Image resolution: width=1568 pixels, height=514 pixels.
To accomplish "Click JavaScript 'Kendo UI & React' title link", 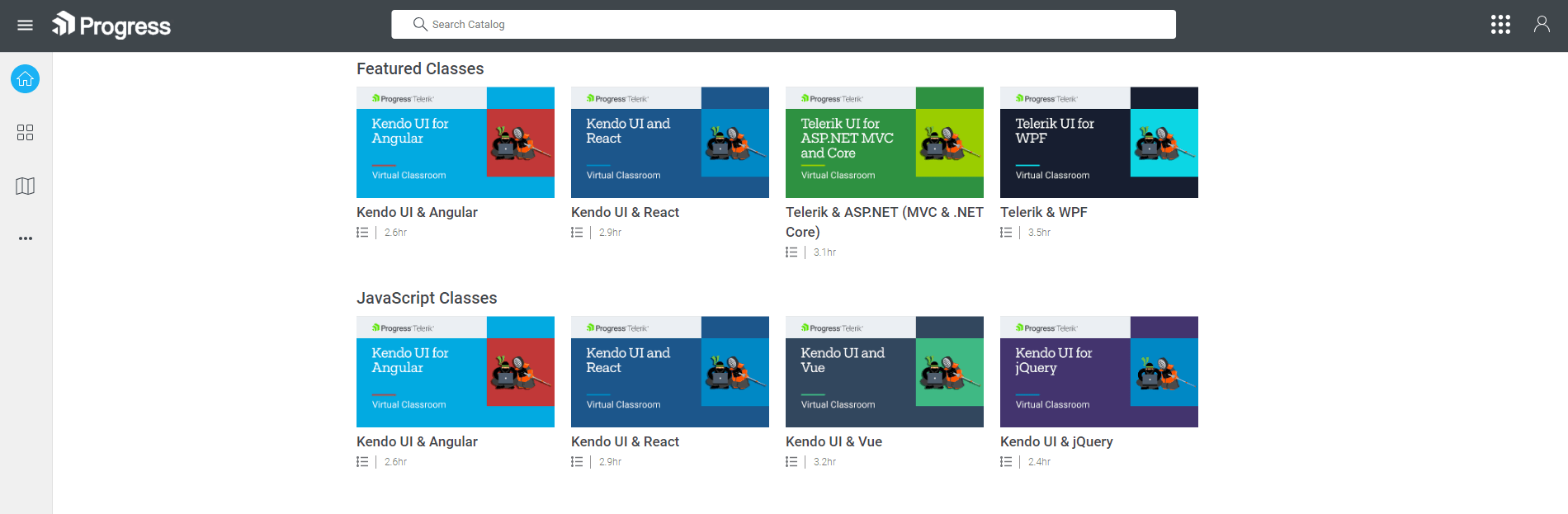I will [x=625, y=441].
